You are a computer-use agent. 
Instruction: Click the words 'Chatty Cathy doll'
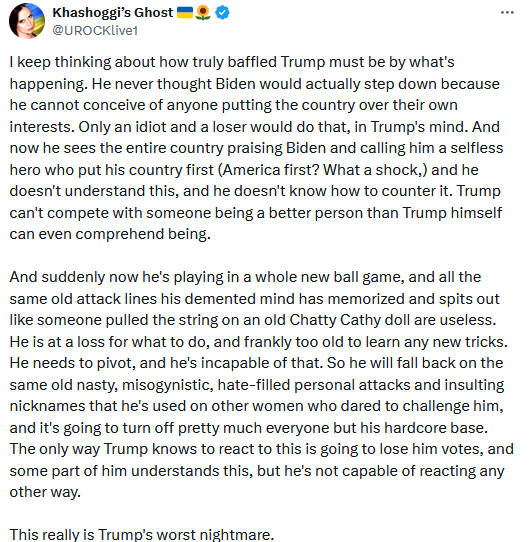click(x=350, y=320)
